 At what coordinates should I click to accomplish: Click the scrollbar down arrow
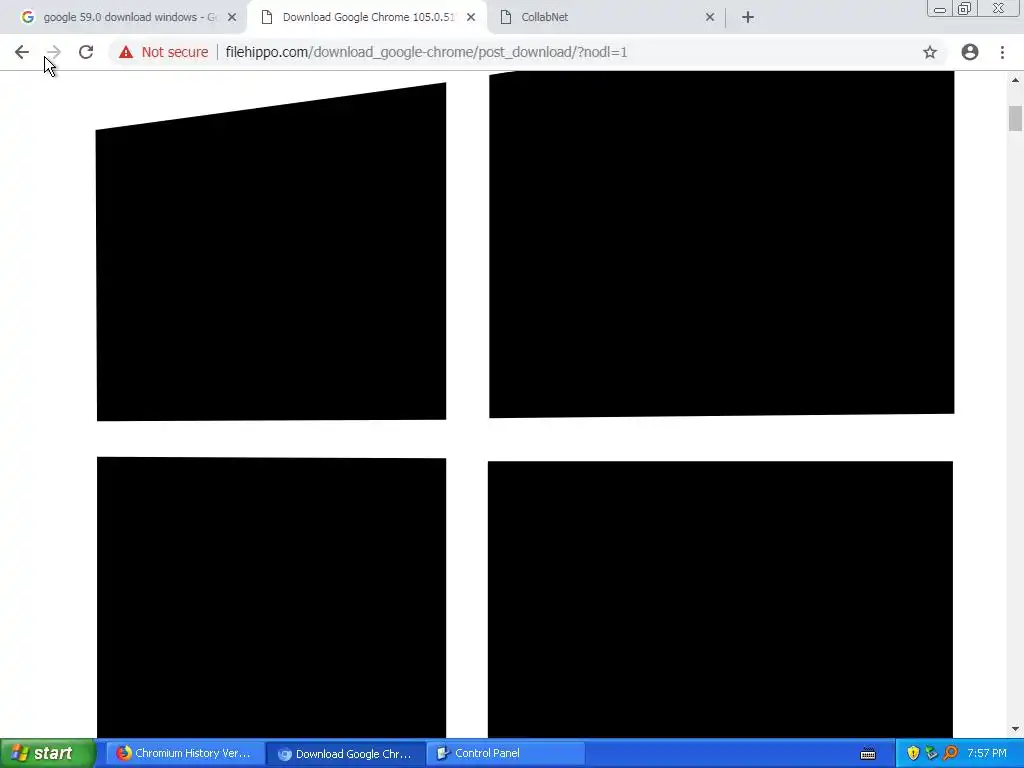click(x=1015, y=729)
